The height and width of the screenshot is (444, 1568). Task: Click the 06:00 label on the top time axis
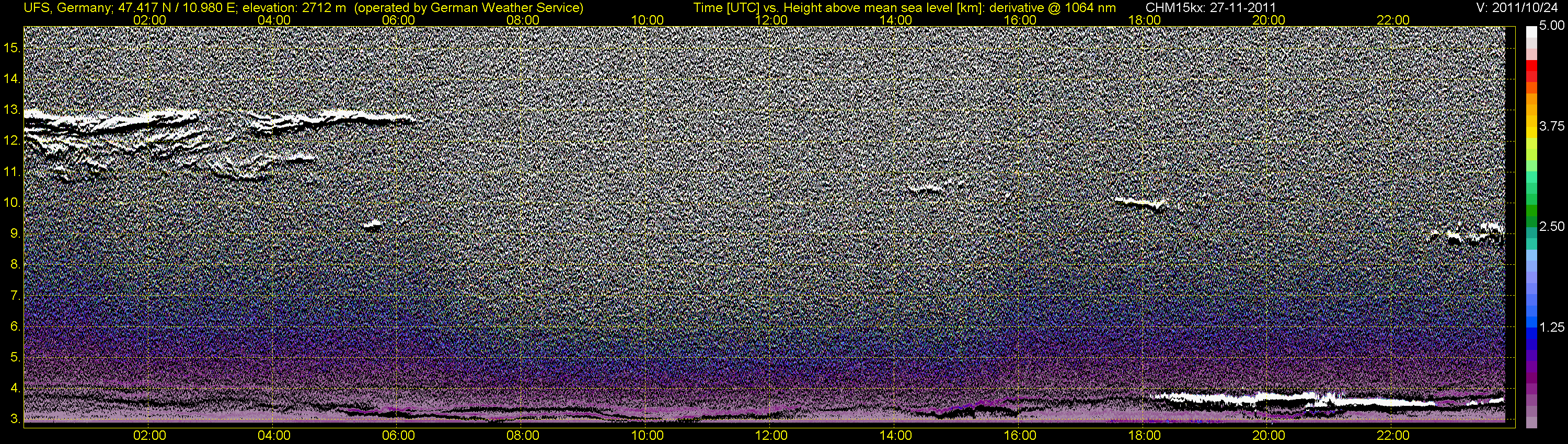(x=399, y=20)
